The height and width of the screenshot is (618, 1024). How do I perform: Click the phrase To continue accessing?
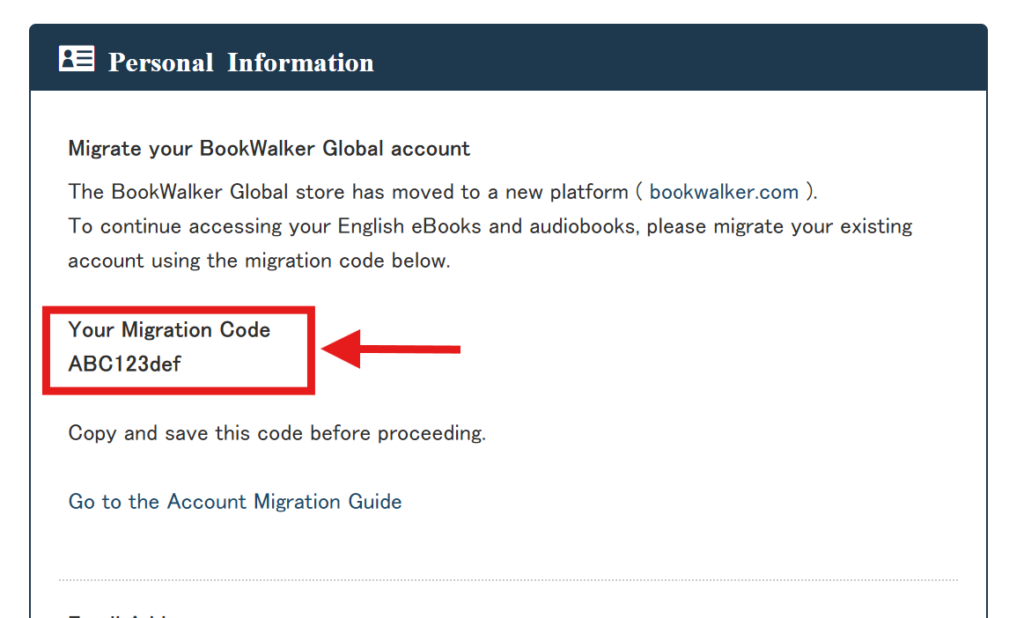[x=161, y=226]
